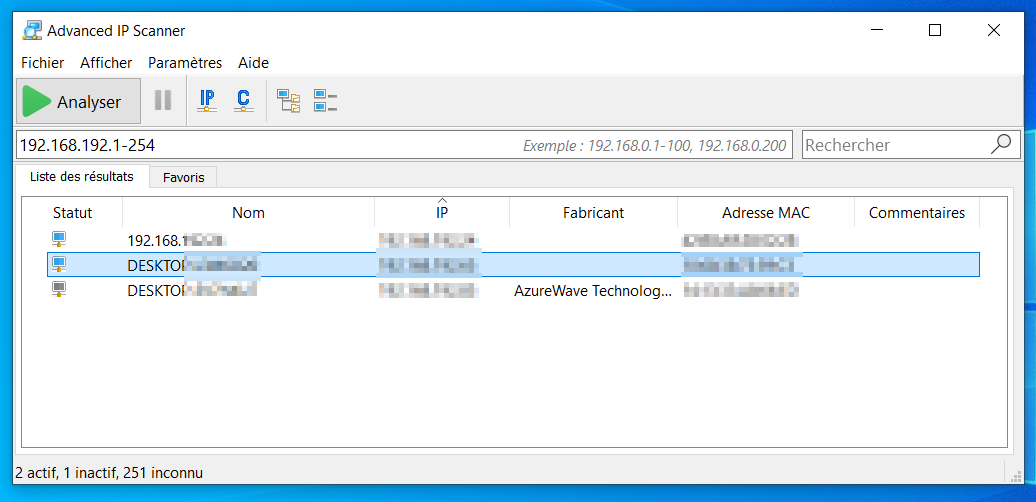This screenshot has height=502, width=1036.
Task: Open the Aide menu
Action: [254, 63]
